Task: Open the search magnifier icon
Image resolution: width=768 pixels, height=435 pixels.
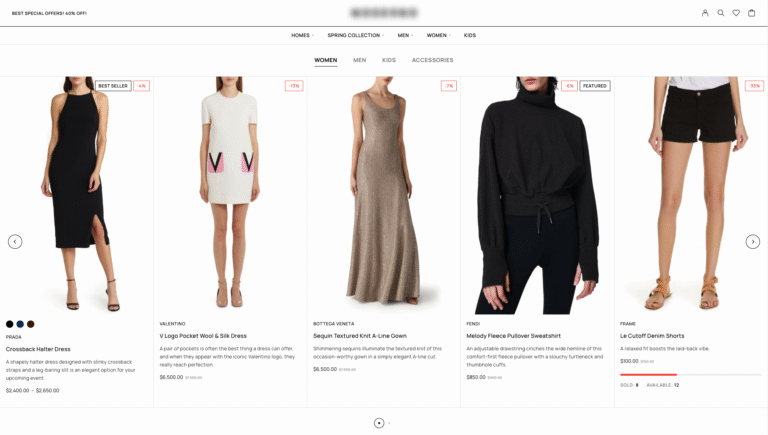Action: pyautogui.click(x=720, y=13)
